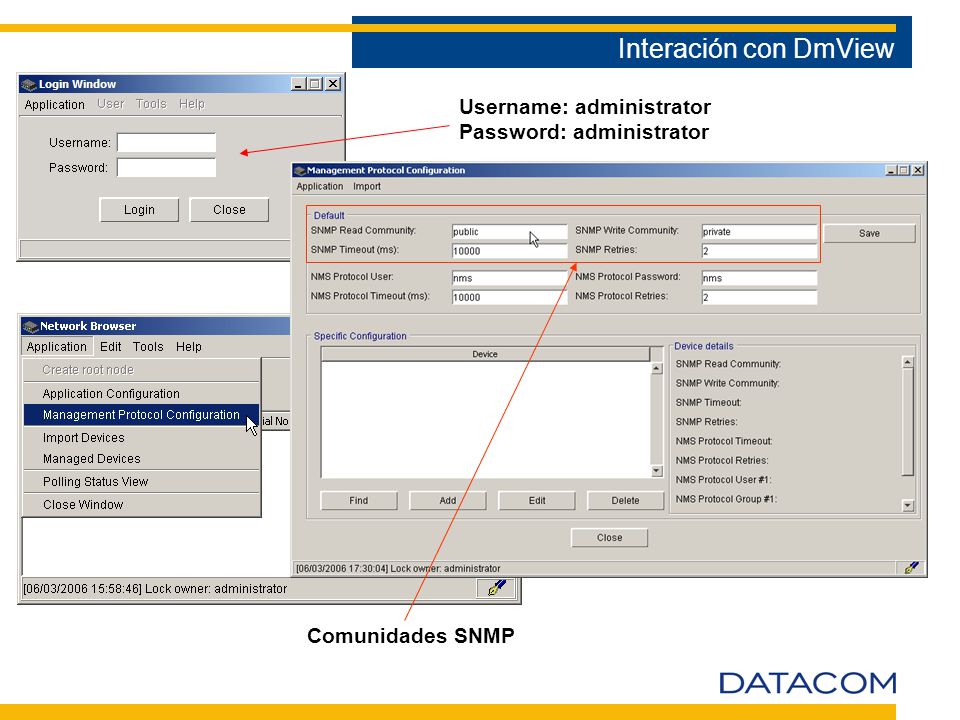Open Edit menu in Network Browser

pyautogui.click(x=110, y=347)
